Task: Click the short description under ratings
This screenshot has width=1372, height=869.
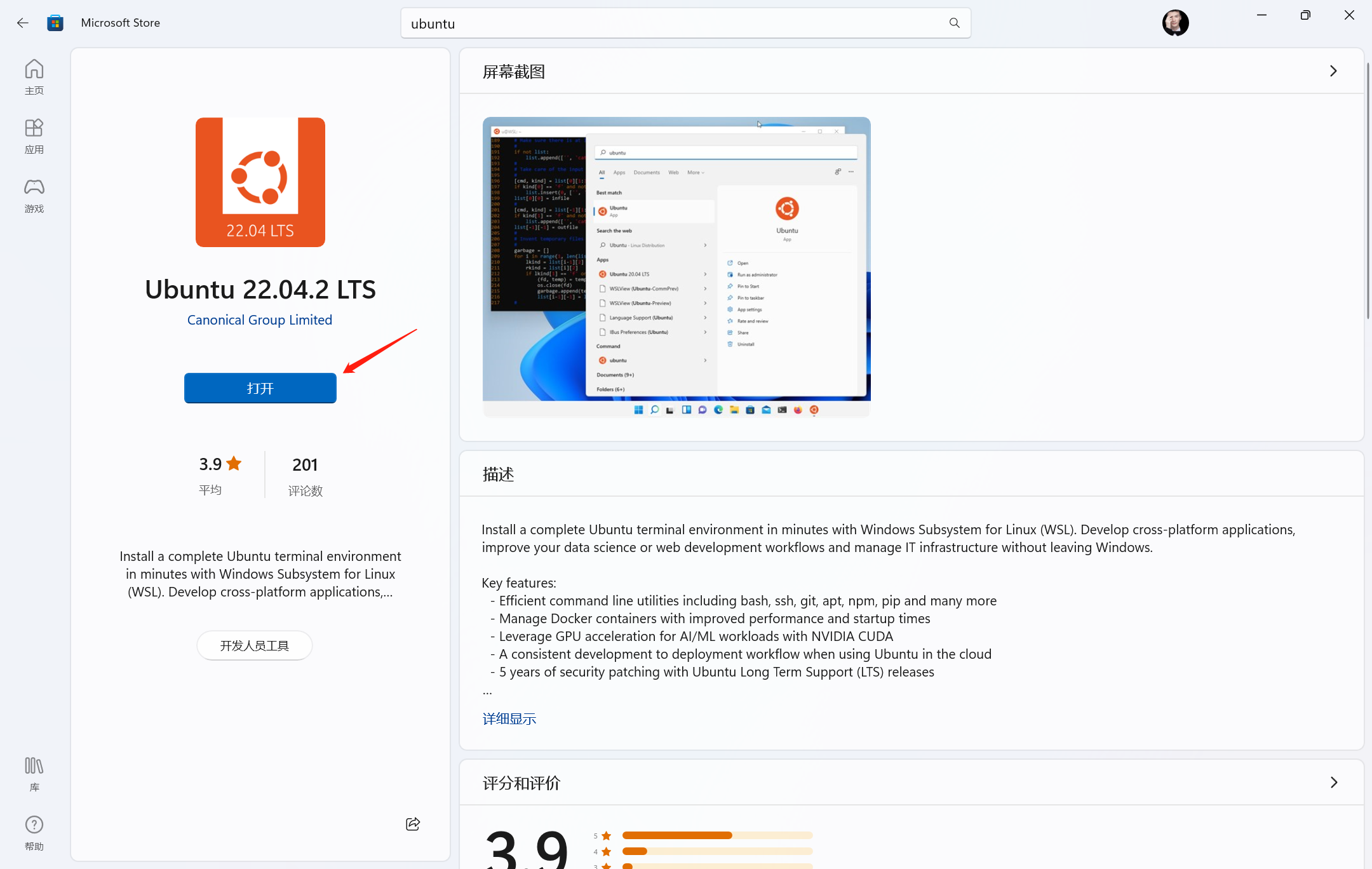Action: 260,574
